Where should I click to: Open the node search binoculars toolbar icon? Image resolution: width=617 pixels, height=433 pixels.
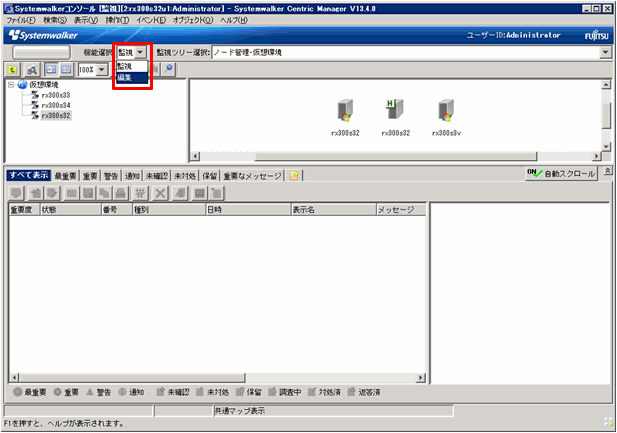click(x=31, y=70)
